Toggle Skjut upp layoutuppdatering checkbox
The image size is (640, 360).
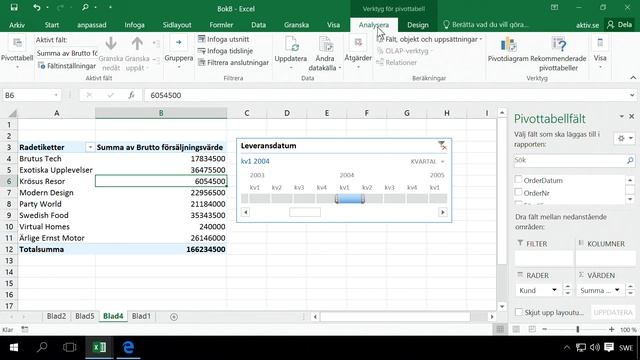point(518,312)
